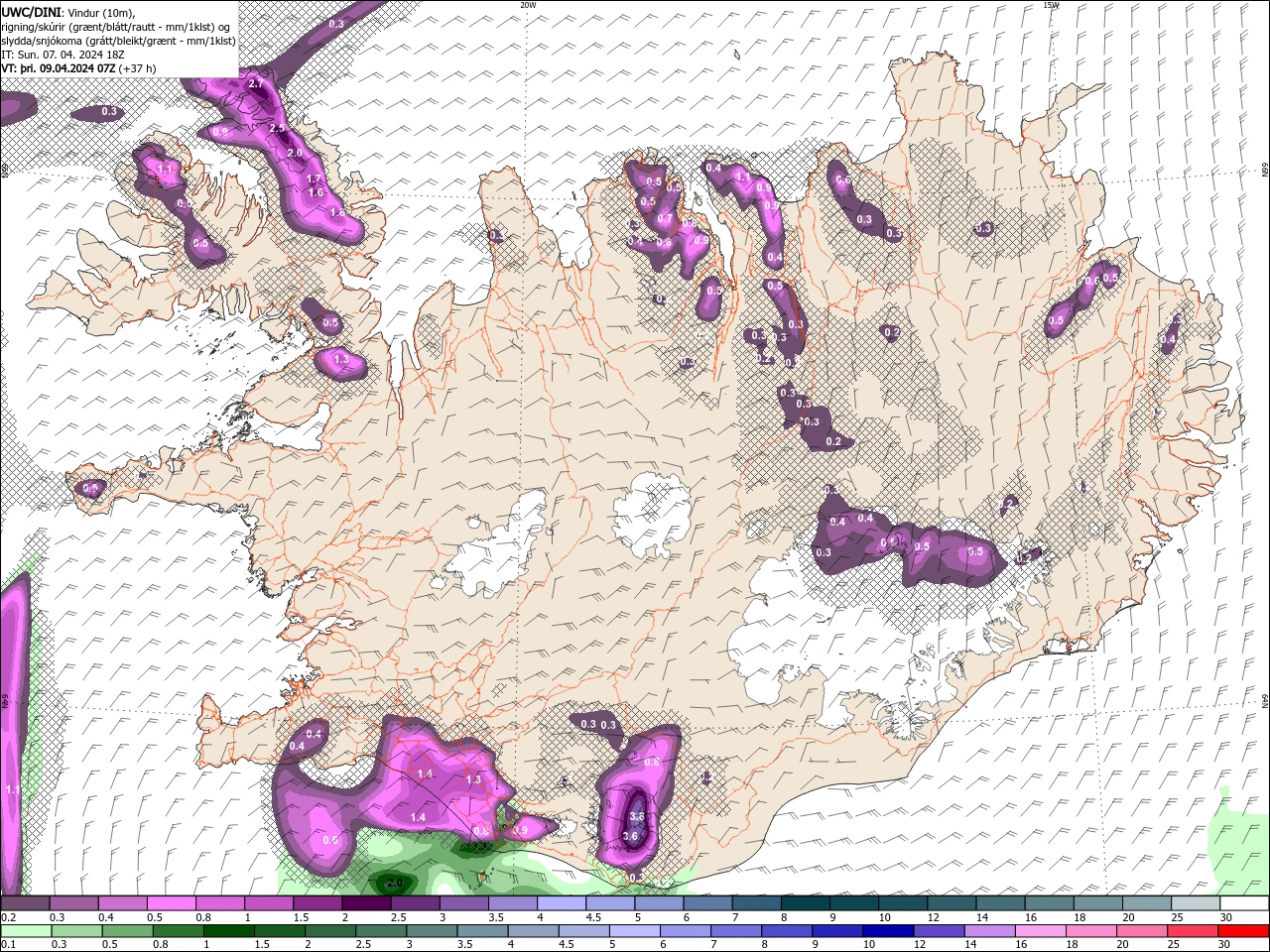Click the pink swatch between 18 and 20 in the rain legend
The image size is (1270, 952).
[x=1091, y=931]
